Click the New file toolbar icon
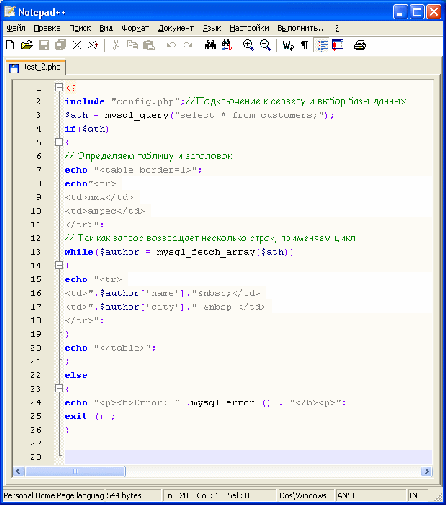This screenshot has height=506, width=447. point(10,45)
